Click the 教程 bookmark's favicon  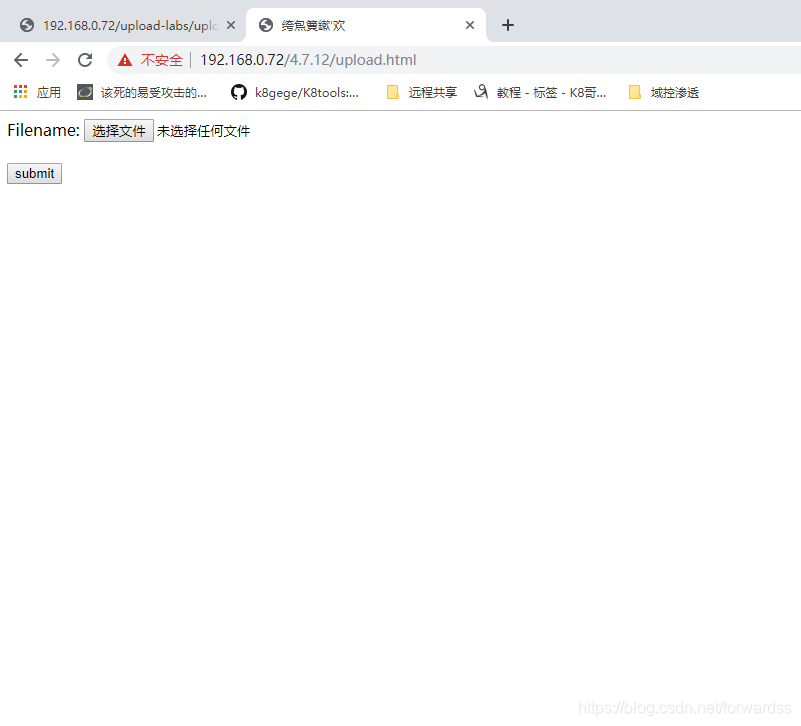481,92
